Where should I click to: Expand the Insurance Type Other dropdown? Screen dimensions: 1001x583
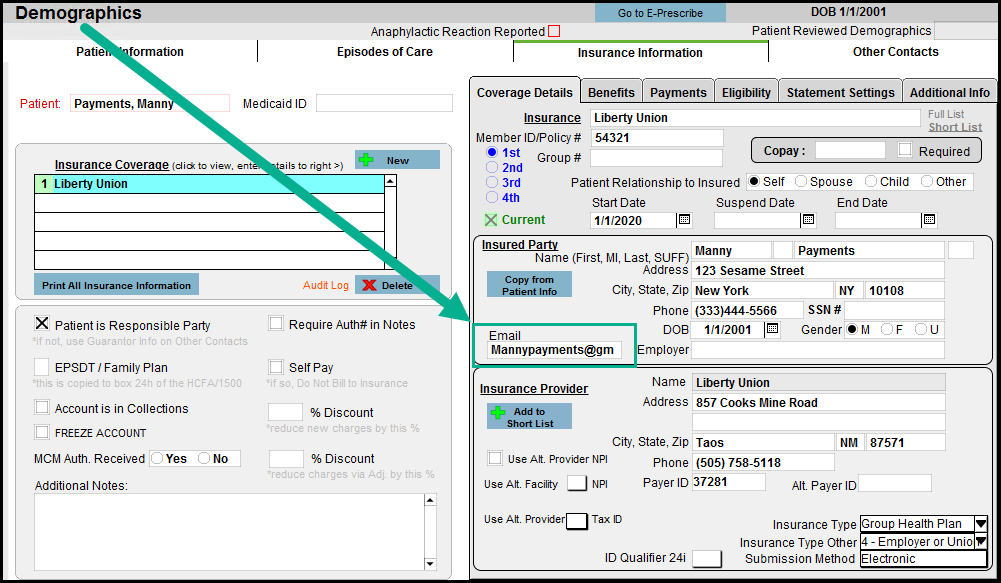980,542
